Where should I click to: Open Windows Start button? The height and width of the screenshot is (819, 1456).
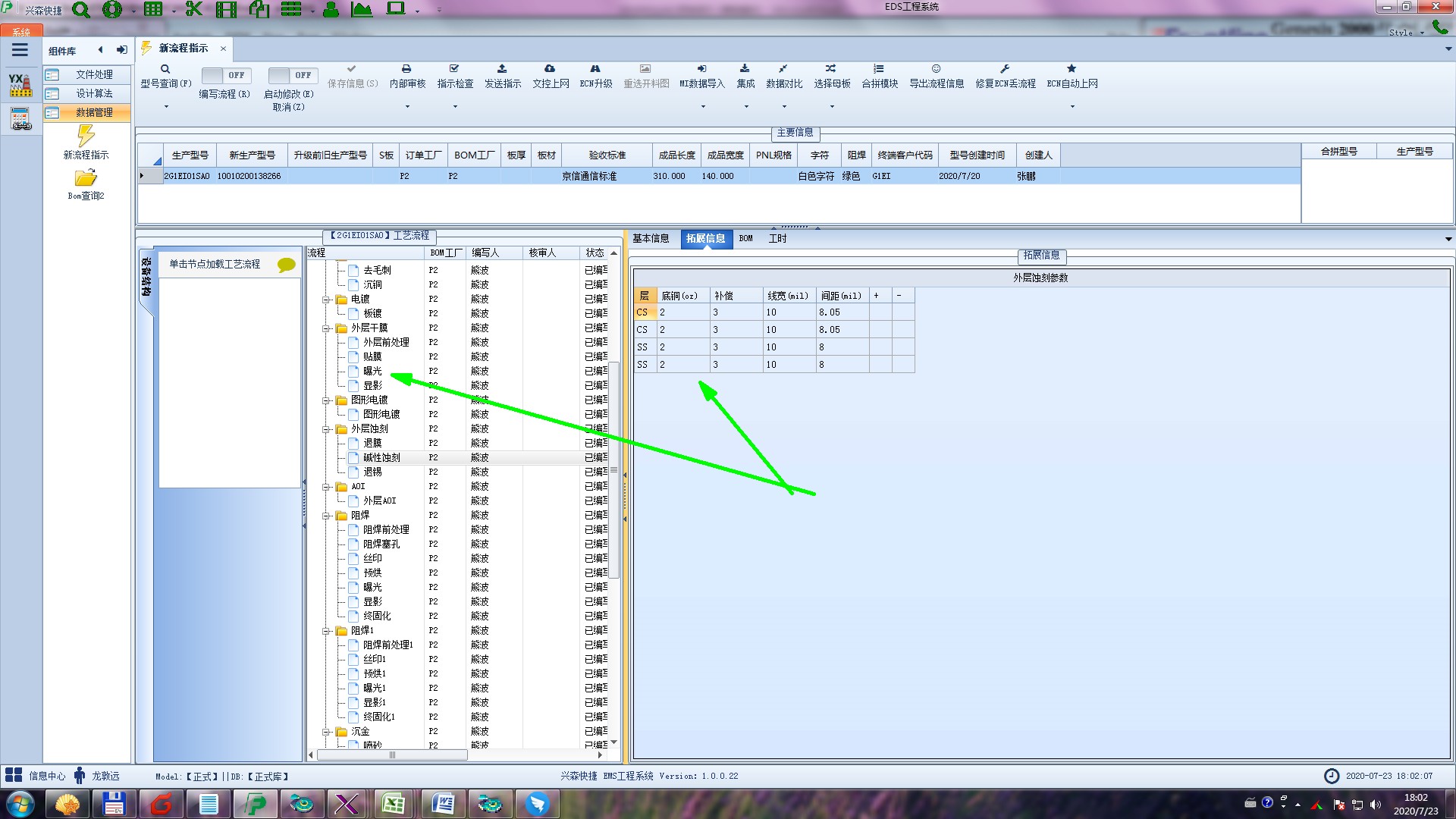coord(20,804)
